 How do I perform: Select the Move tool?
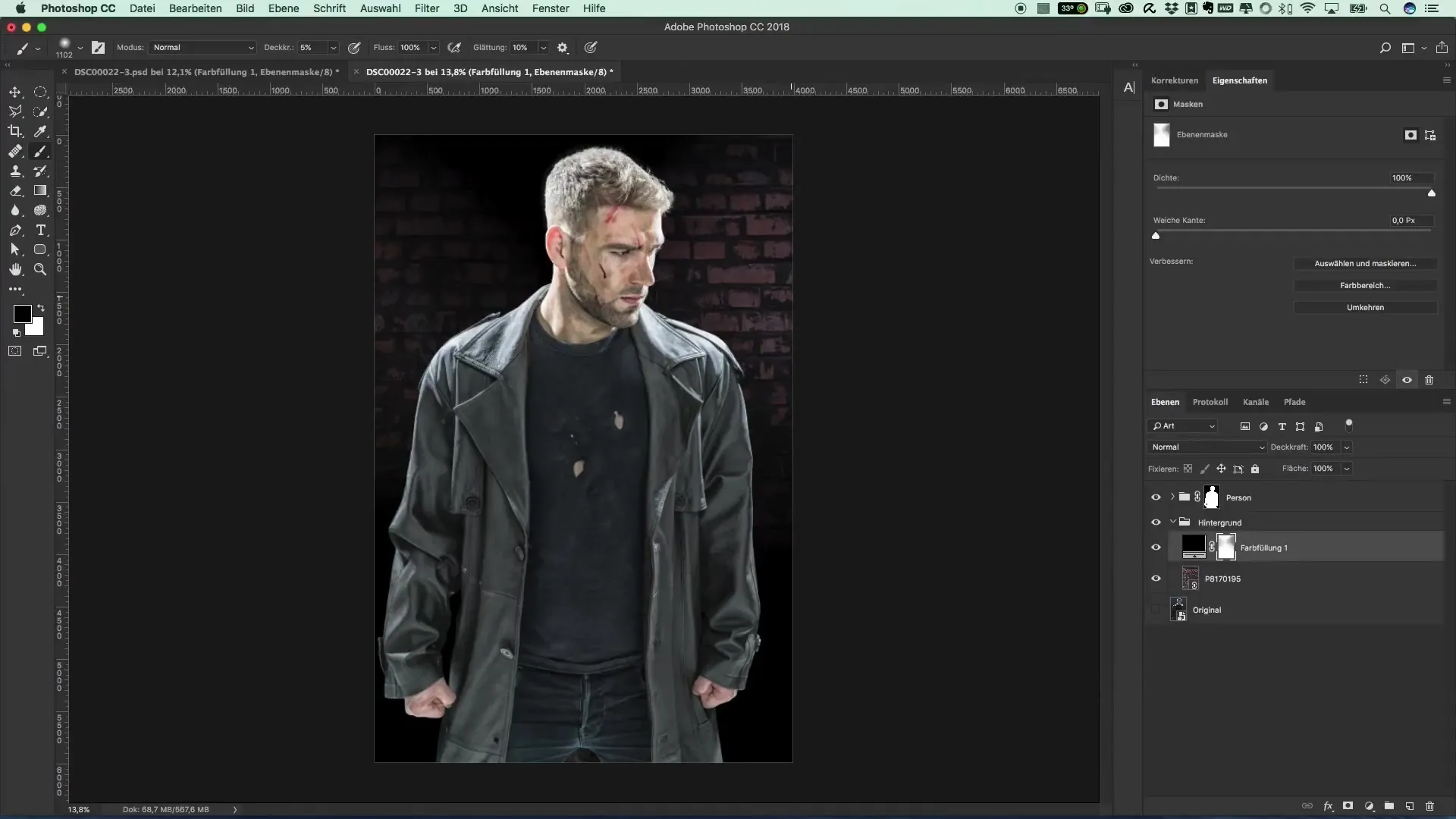(x=15, y=92)
